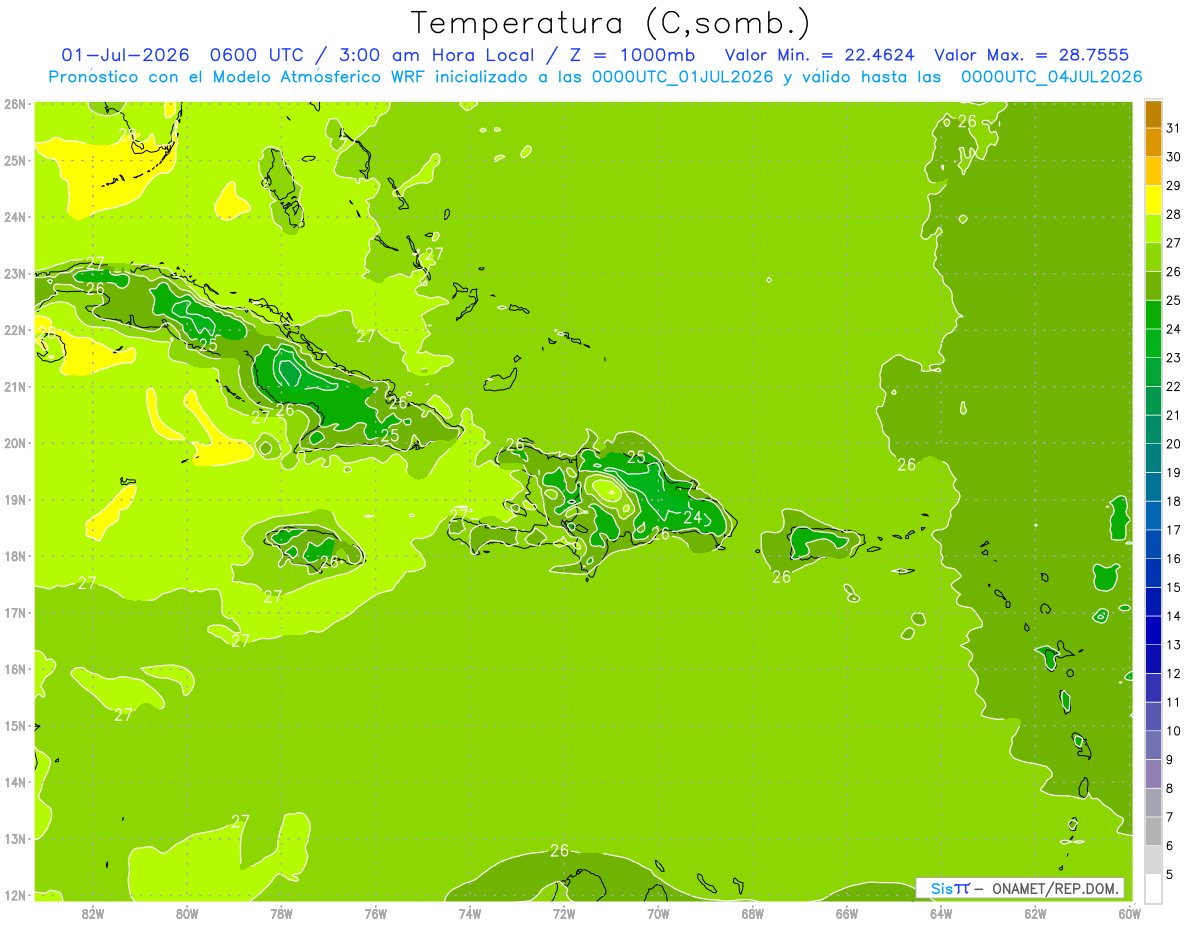Click contour label '28' near western Cuba

[x=47, y=333]
